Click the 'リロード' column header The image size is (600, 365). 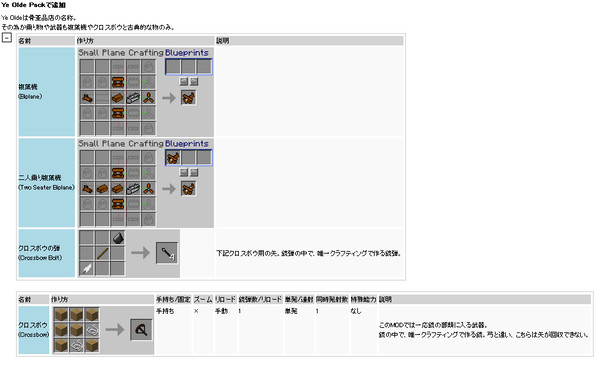tap(225, 299)
